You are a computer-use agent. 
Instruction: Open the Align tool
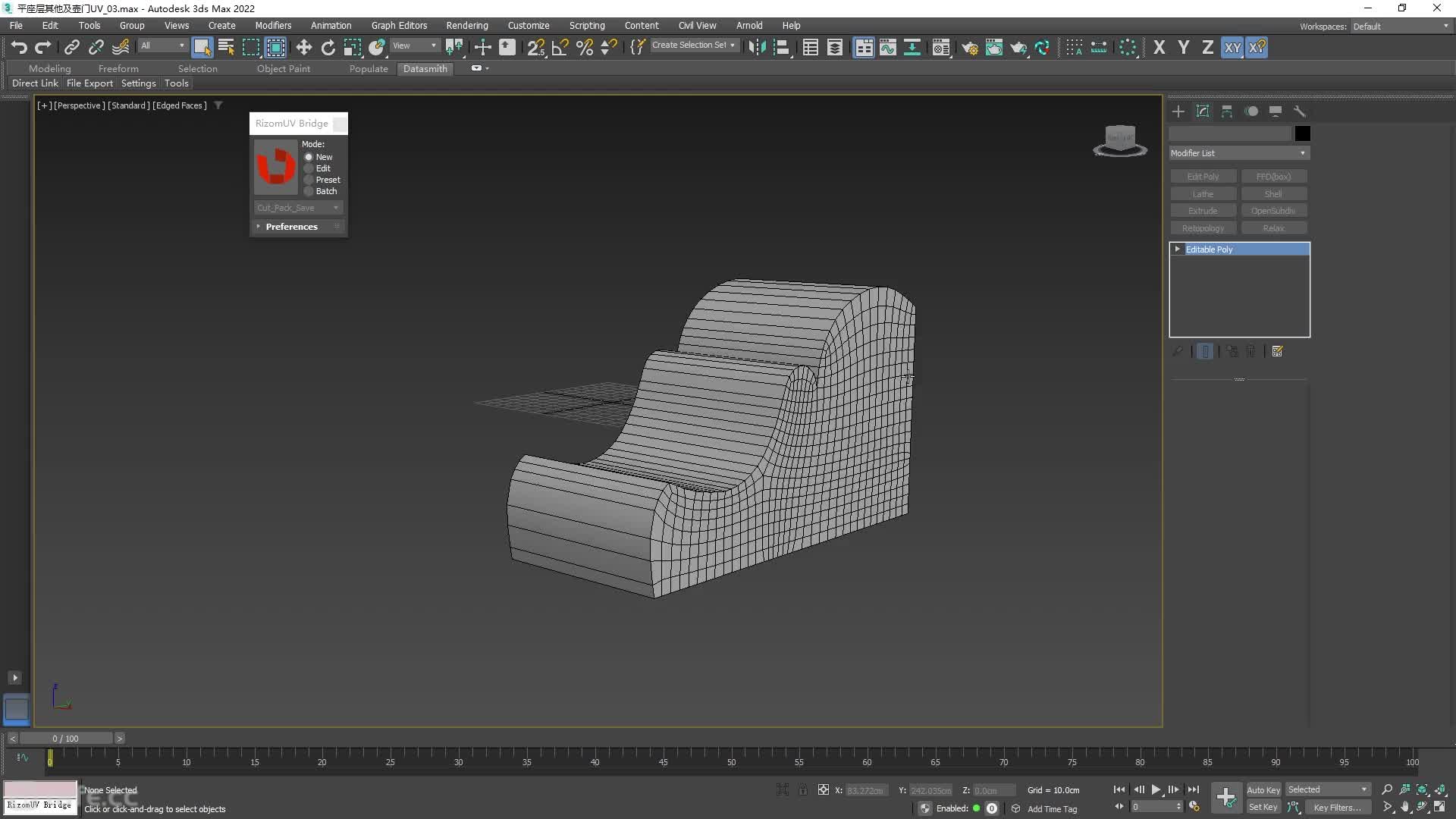pyautogui.click(x=781, y=47)
